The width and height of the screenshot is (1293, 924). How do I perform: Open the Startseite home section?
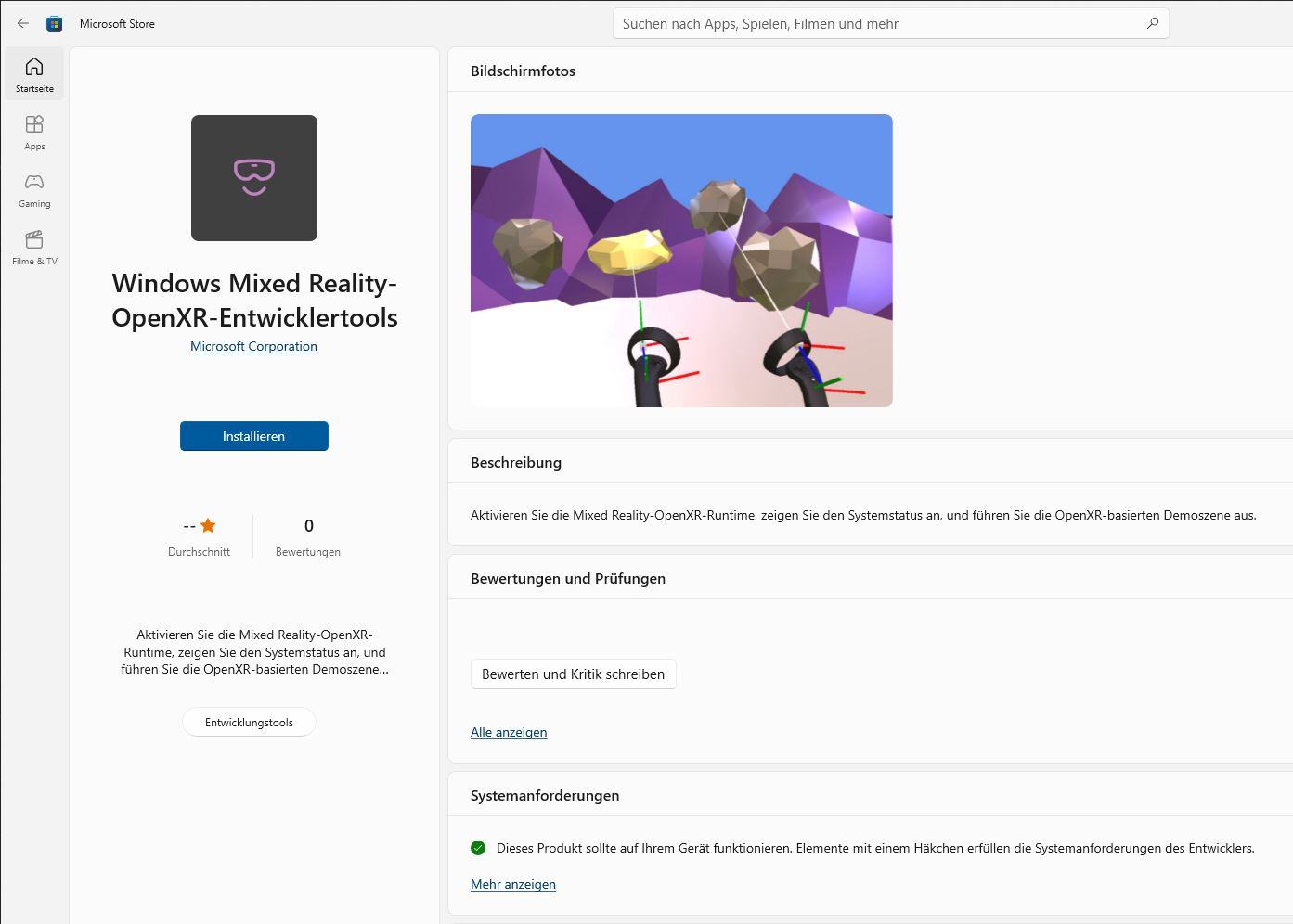pos(34,74)
